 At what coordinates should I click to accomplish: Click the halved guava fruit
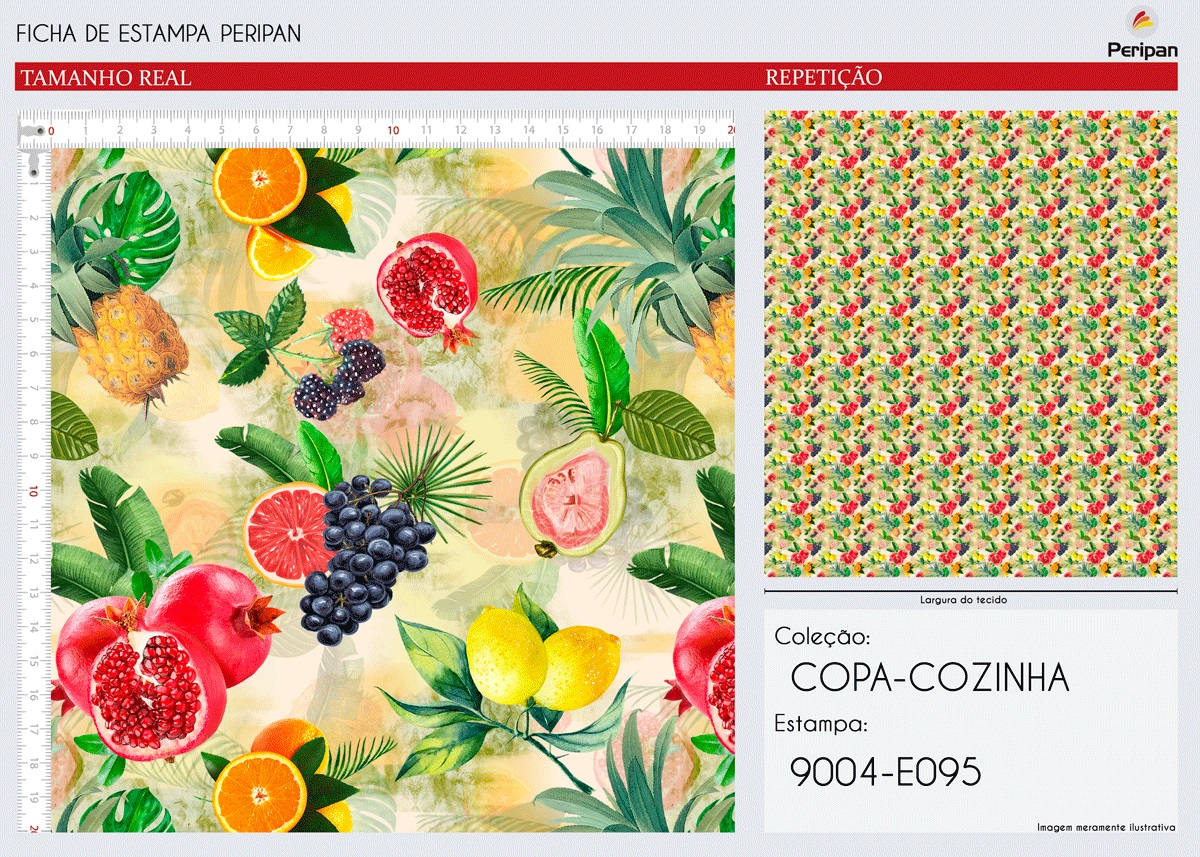pyautogui.click(x=573, y=495)
